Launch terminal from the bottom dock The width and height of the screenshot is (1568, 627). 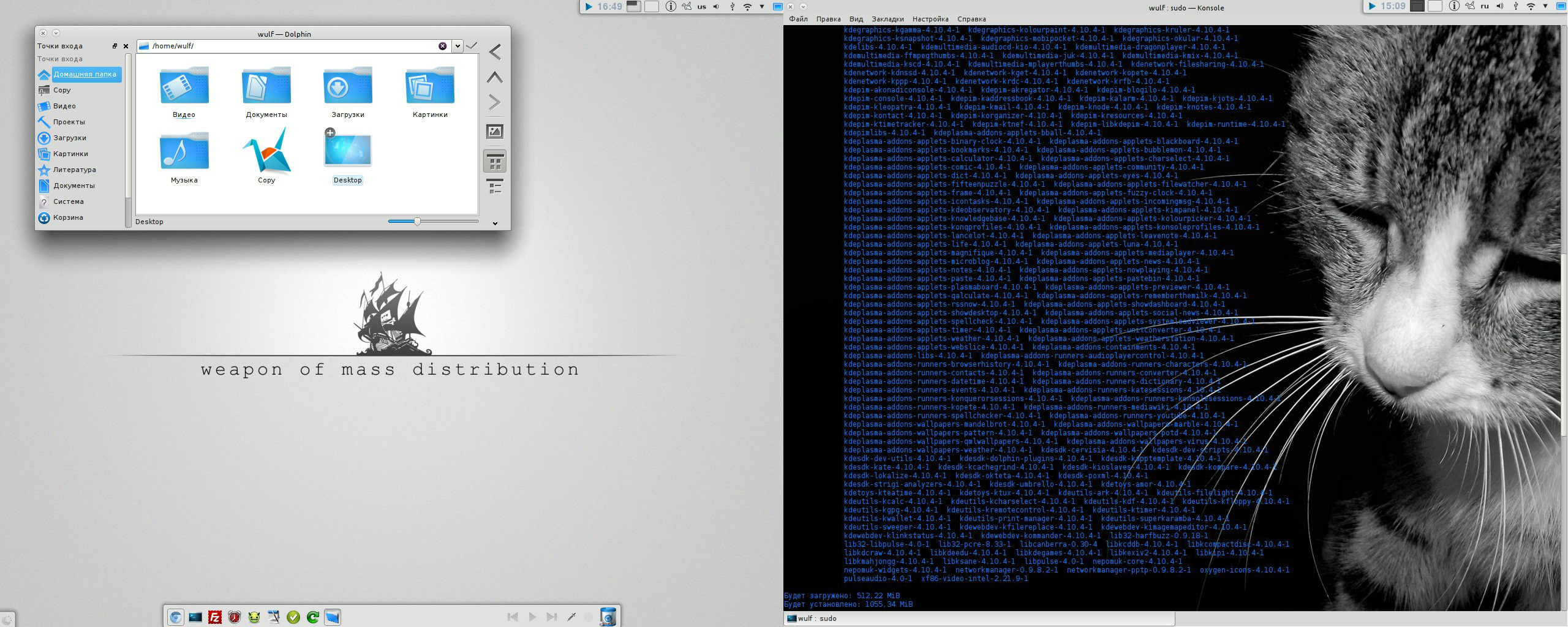point(195,617)
